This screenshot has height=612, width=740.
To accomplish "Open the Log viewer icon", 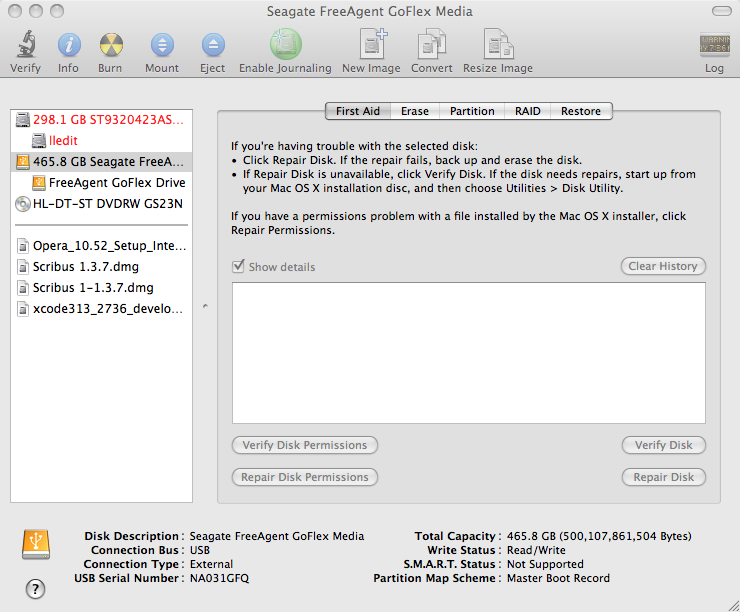I will [x=715, y=45].
